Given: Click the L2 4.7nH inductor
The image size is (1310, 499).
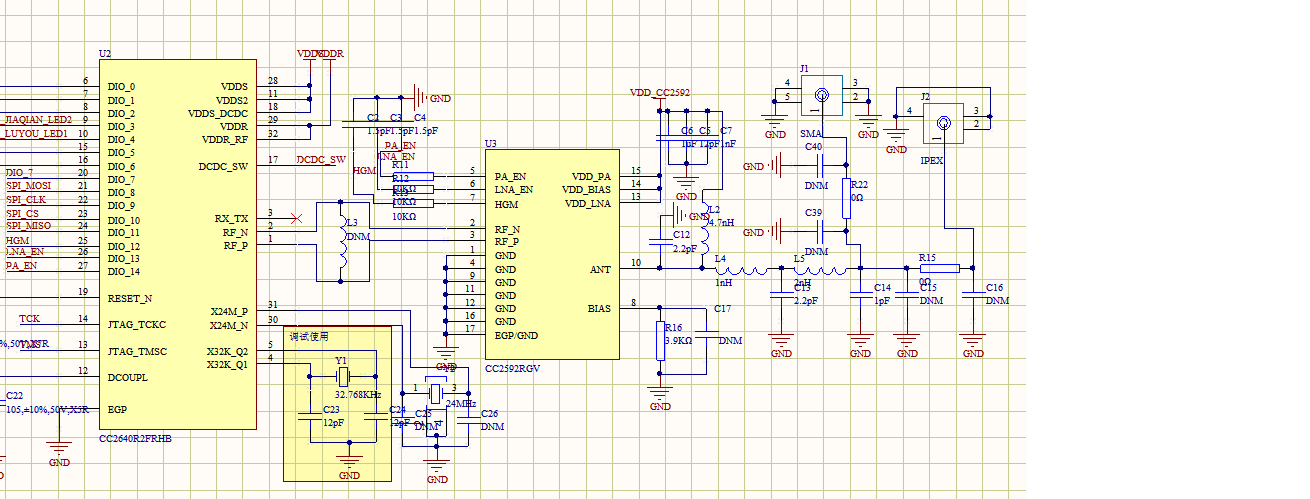Looking at the screenshot, I should click(x=704, y=229).
